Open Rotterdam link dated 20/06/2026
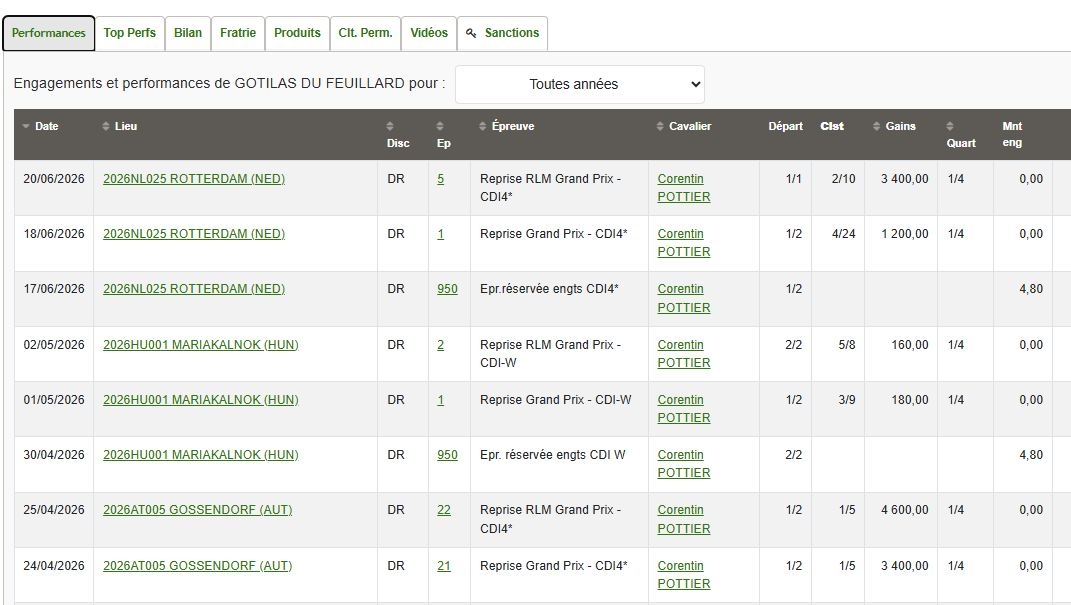The height and width of the screenshot is (605, 1071). click(x=194, y=179)
